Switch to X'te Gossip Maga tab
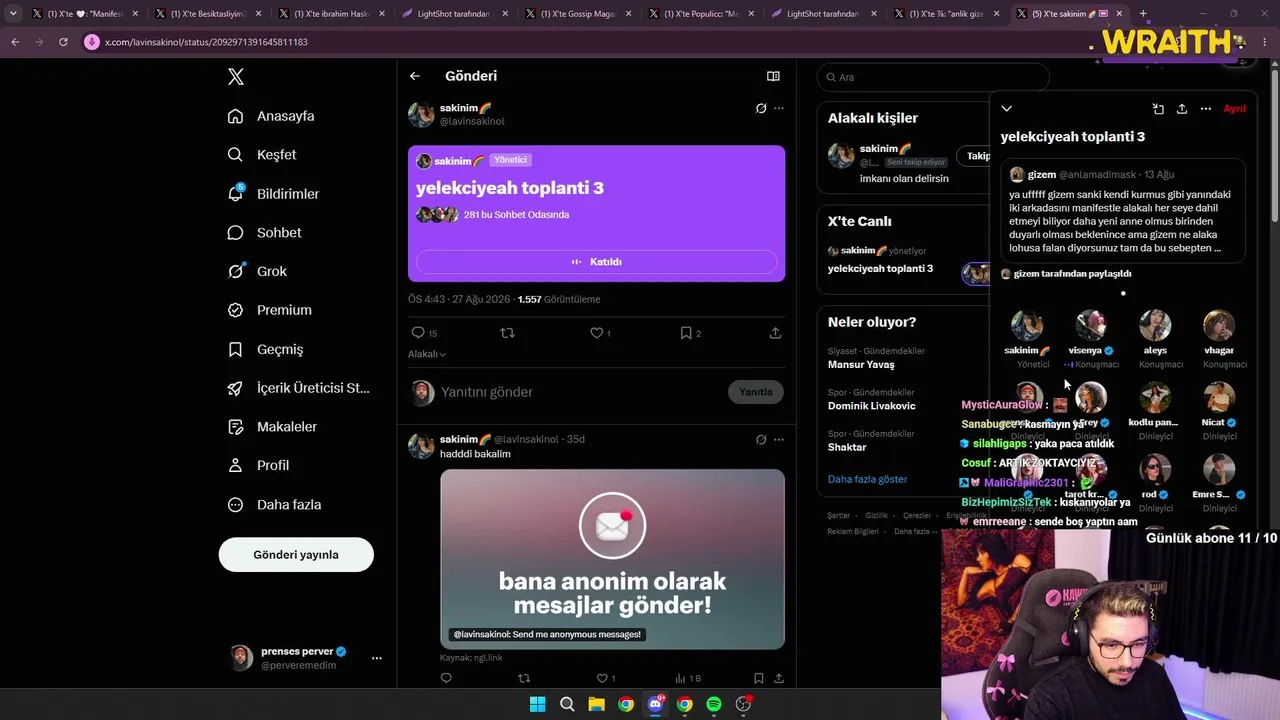The image size is (1280, 720). tap(577, 14)
